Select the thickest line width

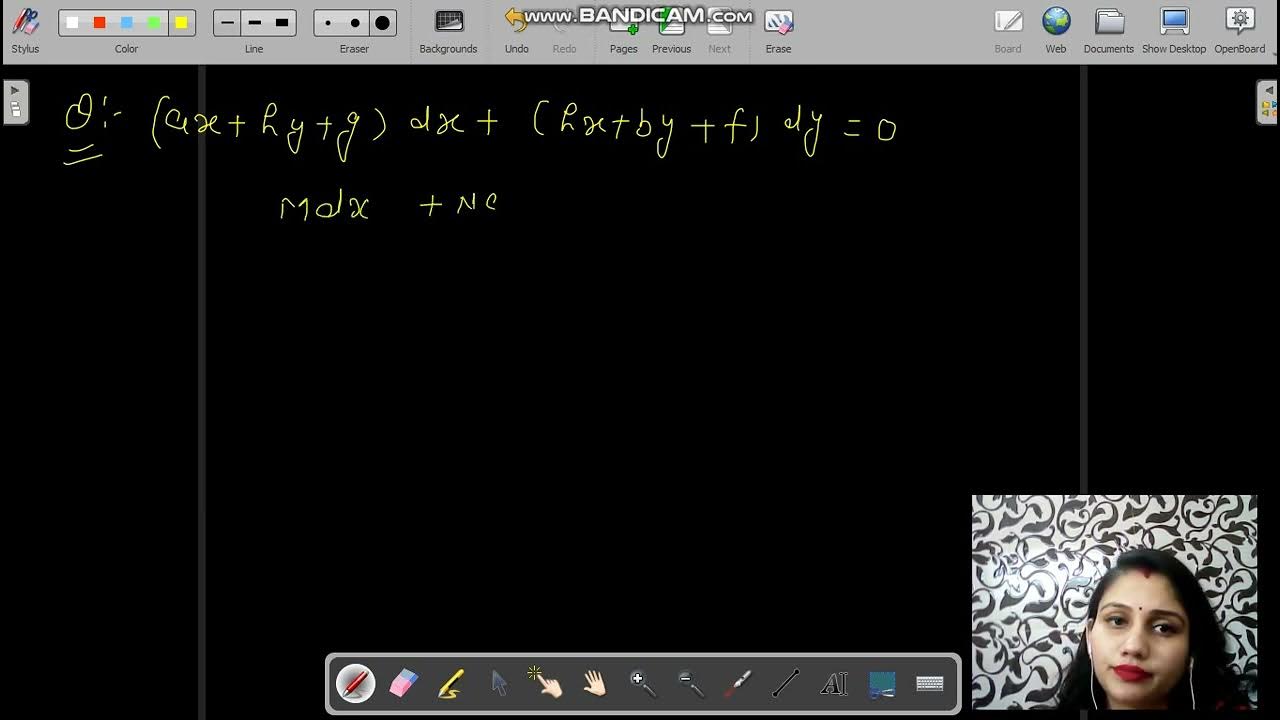point(282,22)
